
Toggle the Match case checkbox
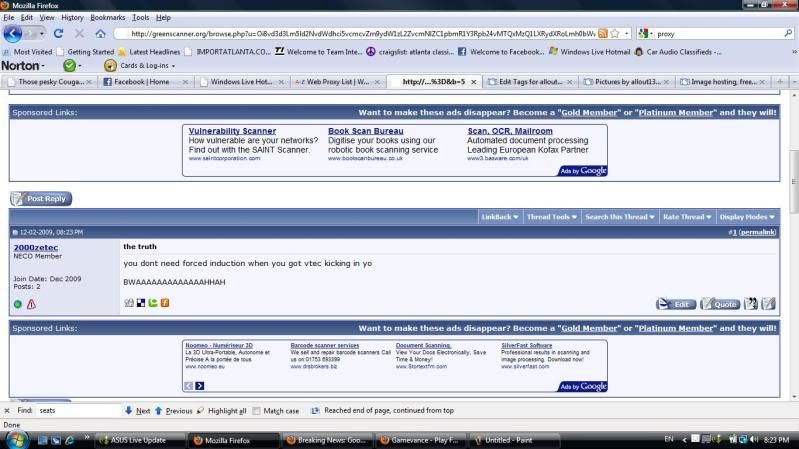tap(257, 410)
